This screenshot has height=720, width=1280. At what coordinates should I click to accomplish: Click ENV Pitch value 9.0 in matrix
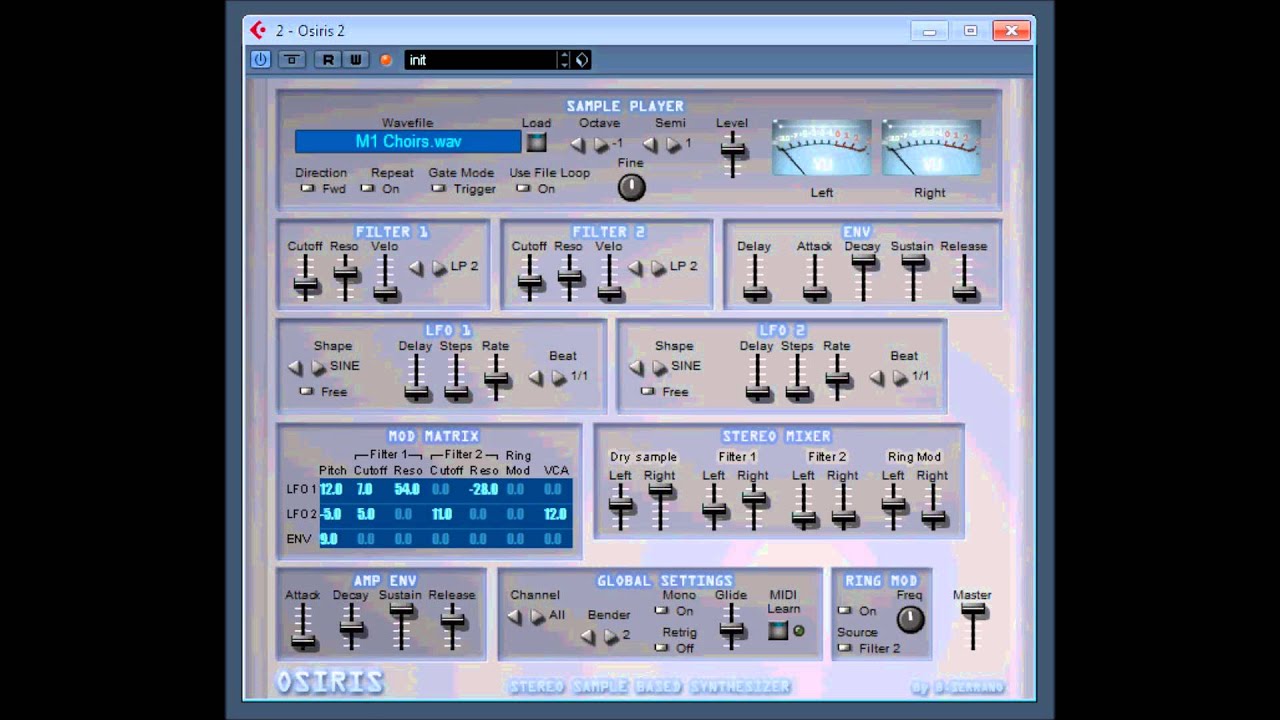point(329,539)
